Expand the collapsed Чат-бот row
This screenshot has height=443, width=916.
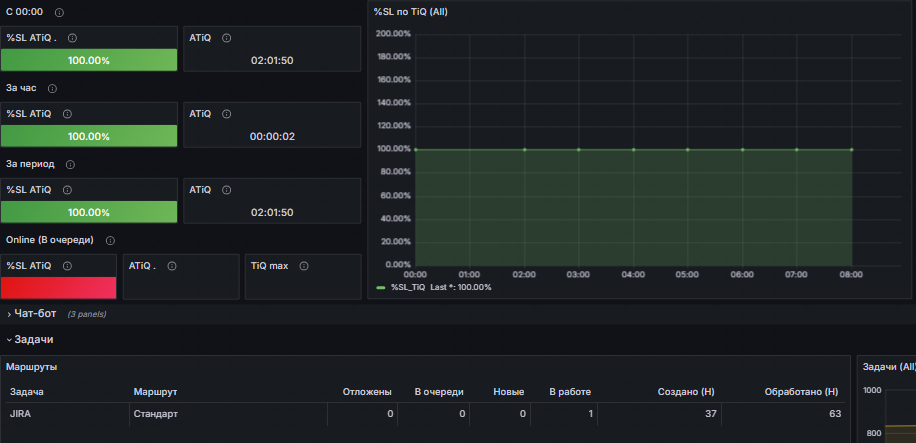(35, 314)
